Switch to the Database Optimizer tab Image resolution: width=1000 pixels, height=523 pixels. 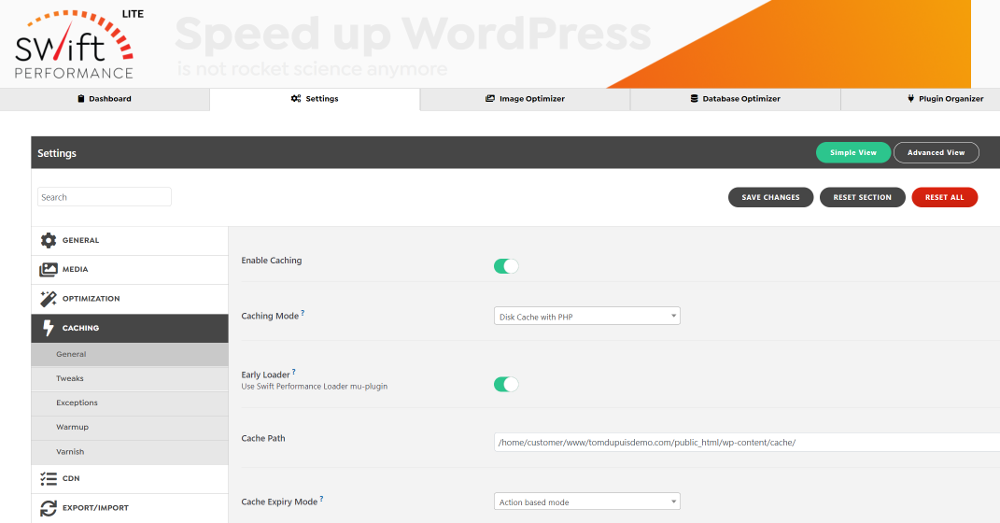coord(735,99)
